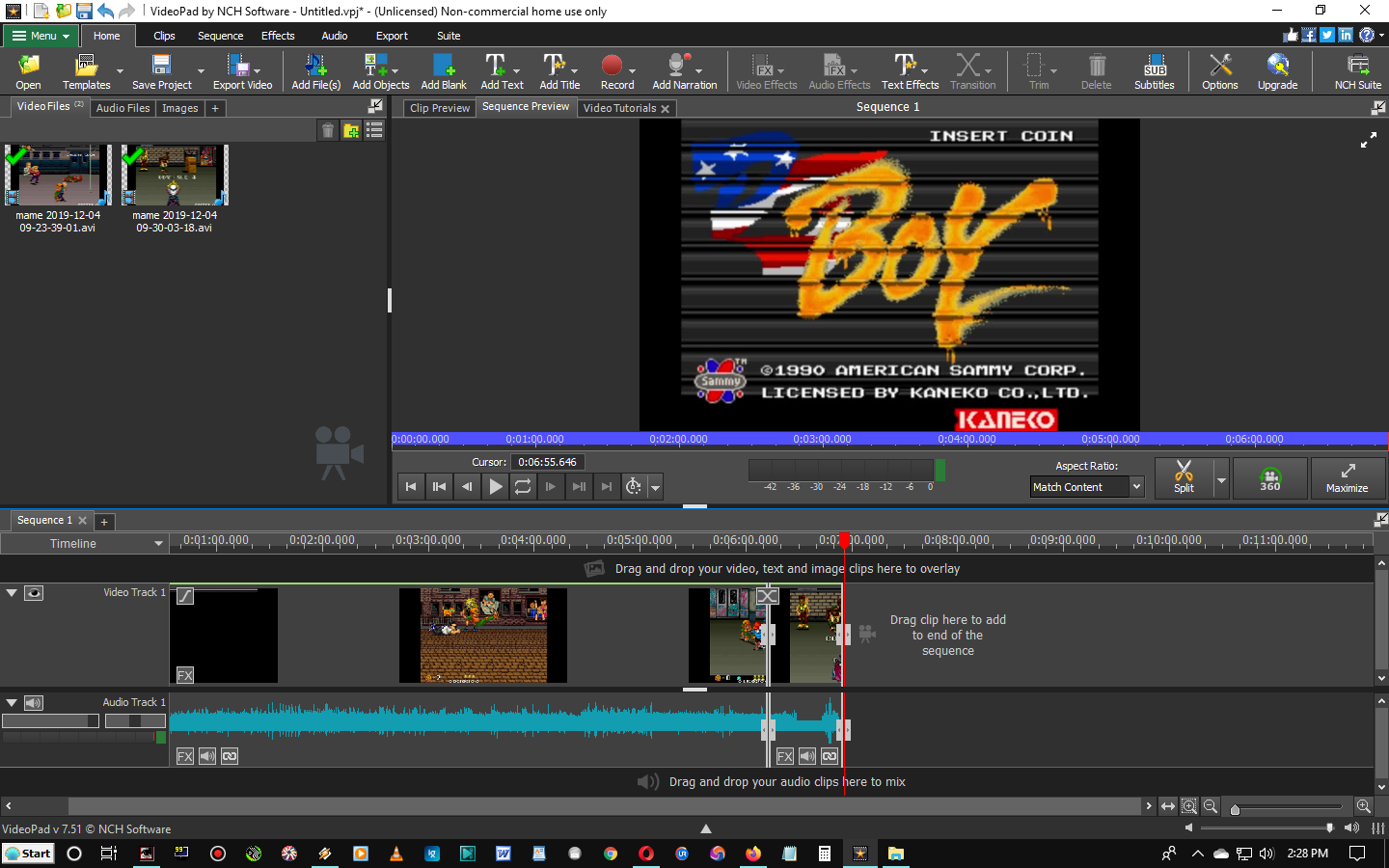
Task: Mute the second audio clip speaker
Action: click(x=807, y=756)
